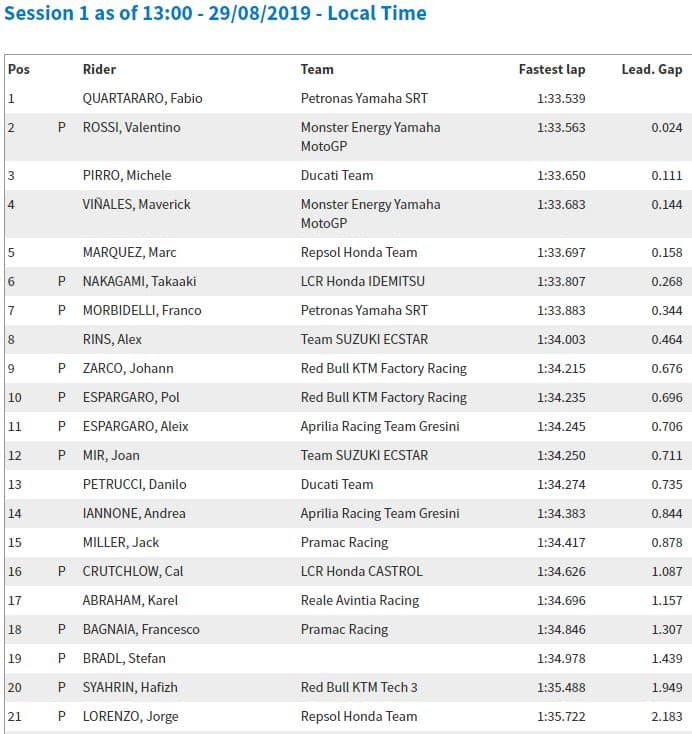Click the P marker beside MIR, Joan

(62, 455)
